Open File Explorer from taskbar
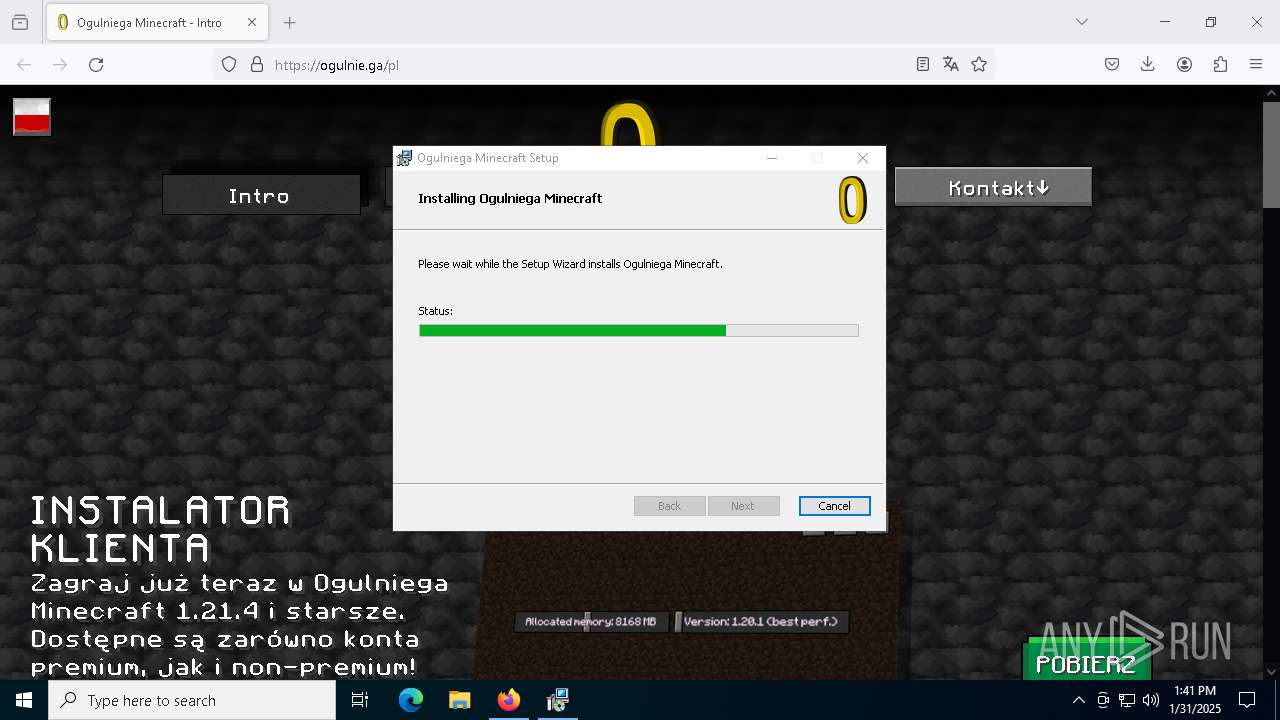The width and height of the screenshot is (1280, 720). pyautogui.click(x=459, y=700)
